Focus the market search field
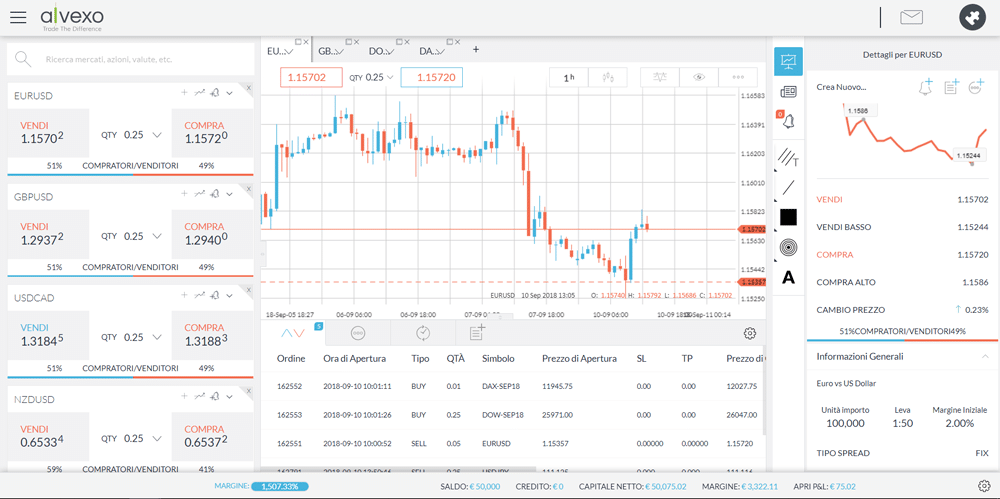The height and width of the screenshot is (499, 1000). click(130, 59)
